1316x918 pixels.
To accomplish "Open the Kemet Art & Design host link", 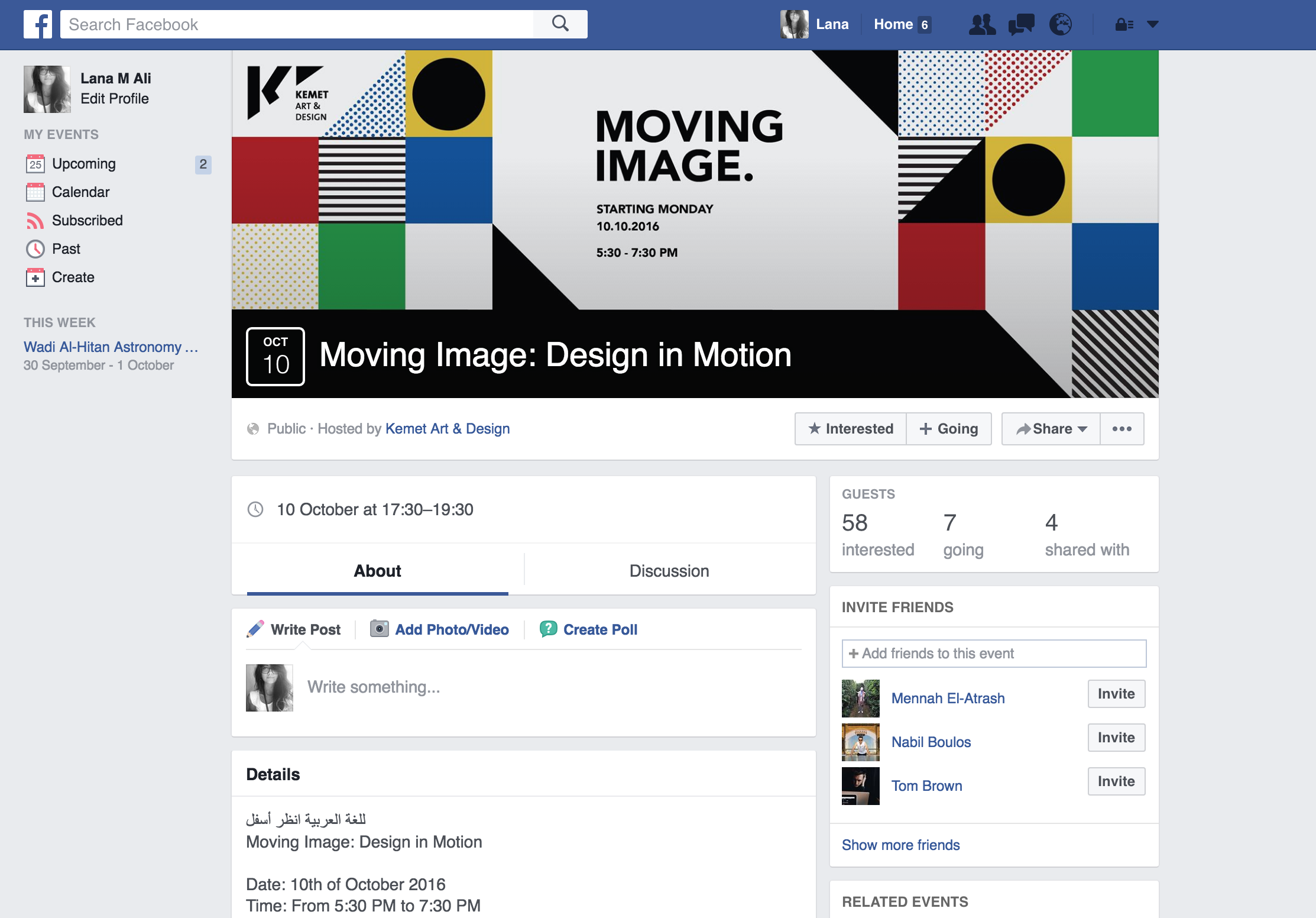I will (x=448, y=429).
